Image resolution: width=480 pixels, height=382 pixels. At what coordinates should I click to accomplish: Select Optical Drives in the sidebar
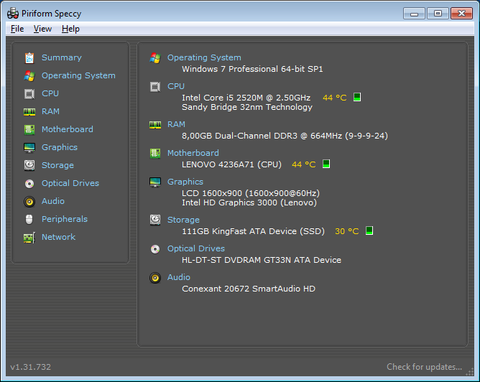point(70,183)
